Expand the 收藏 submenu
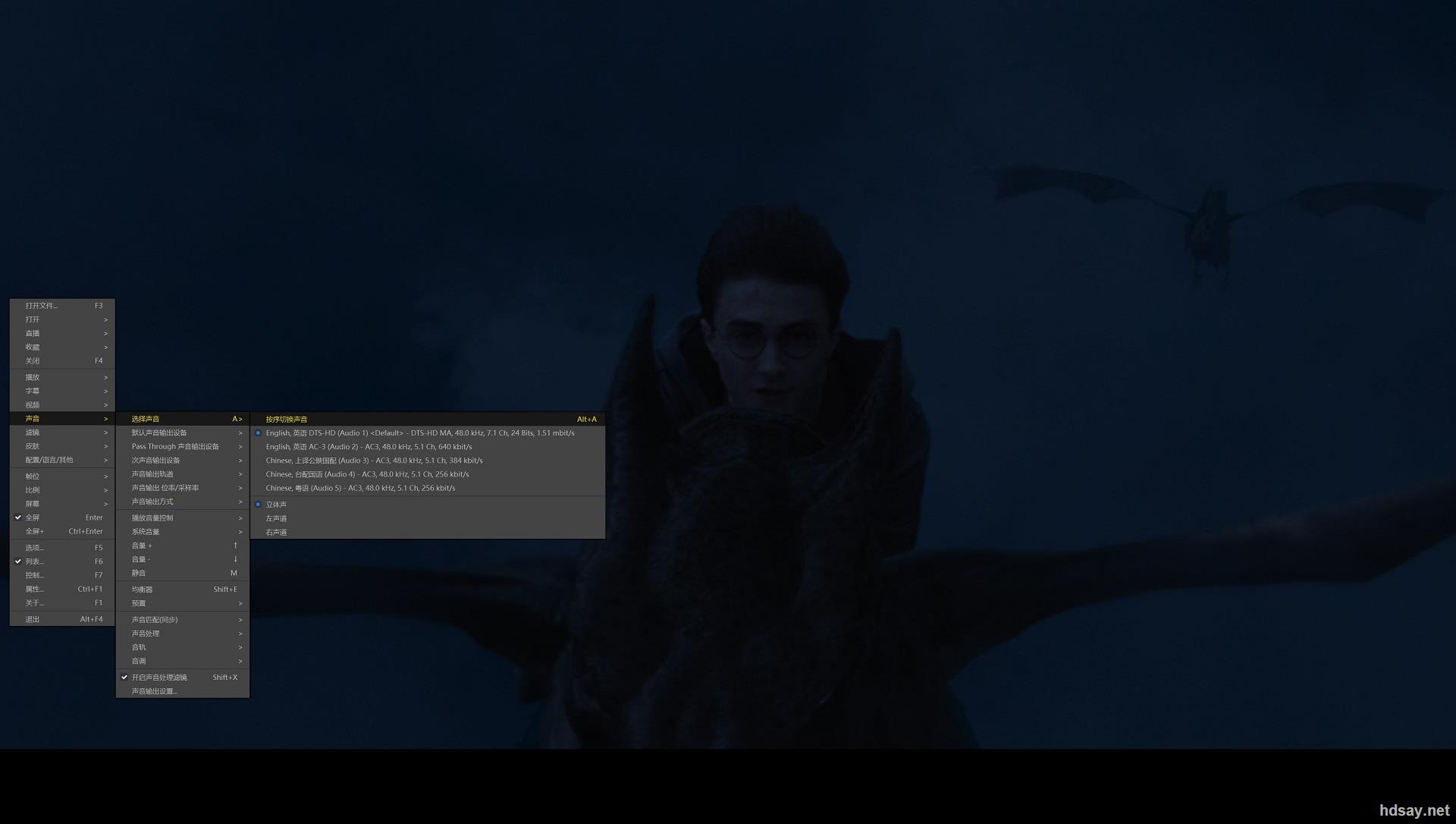 [62, 347]
